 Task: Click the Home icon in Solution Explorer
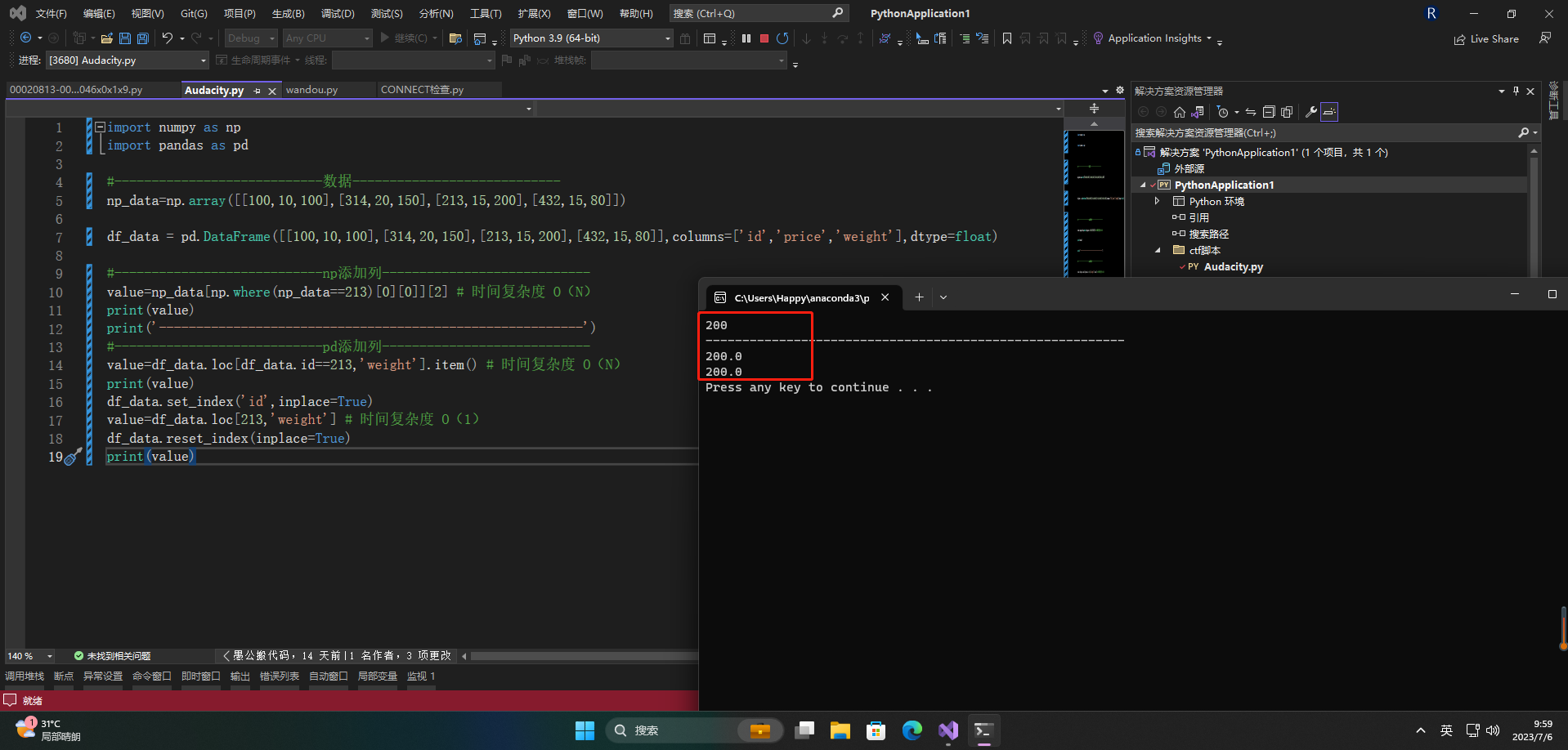1179,112
